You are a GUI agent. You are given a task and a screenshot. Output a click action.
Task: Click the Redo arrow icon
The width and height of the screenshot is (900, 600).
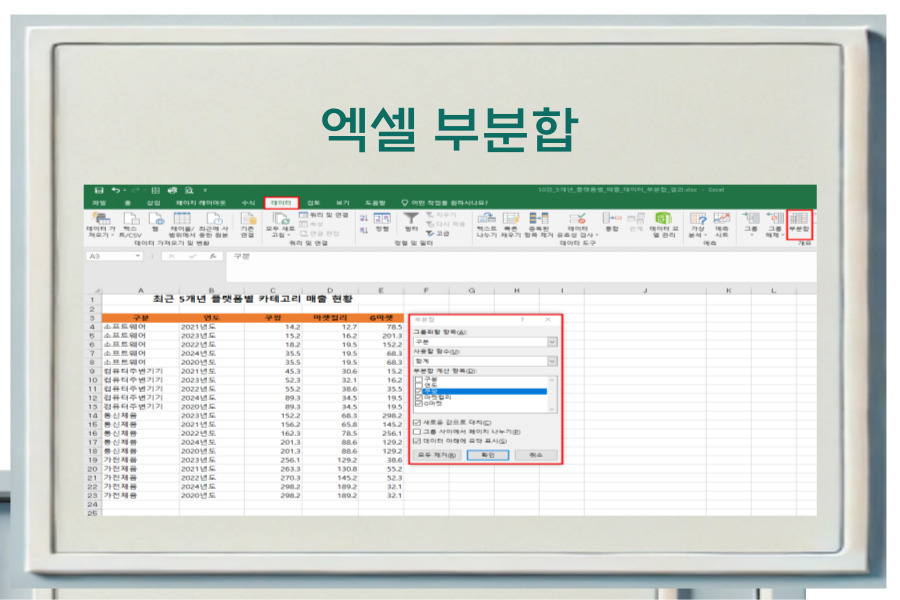135,190
